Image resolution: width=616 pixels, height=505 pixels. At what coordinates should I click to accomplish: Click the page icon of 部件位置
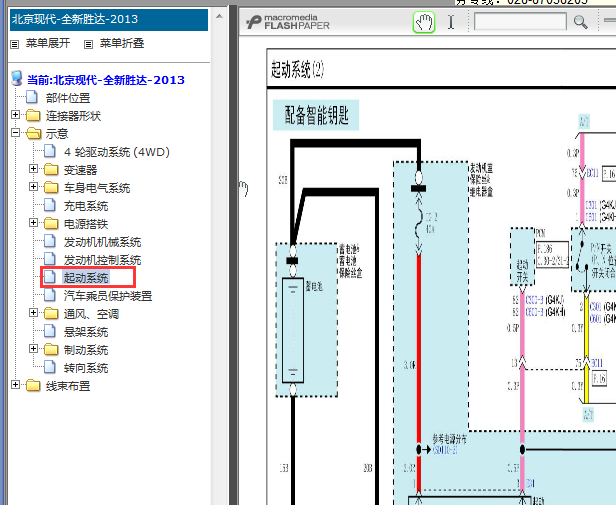32,97
